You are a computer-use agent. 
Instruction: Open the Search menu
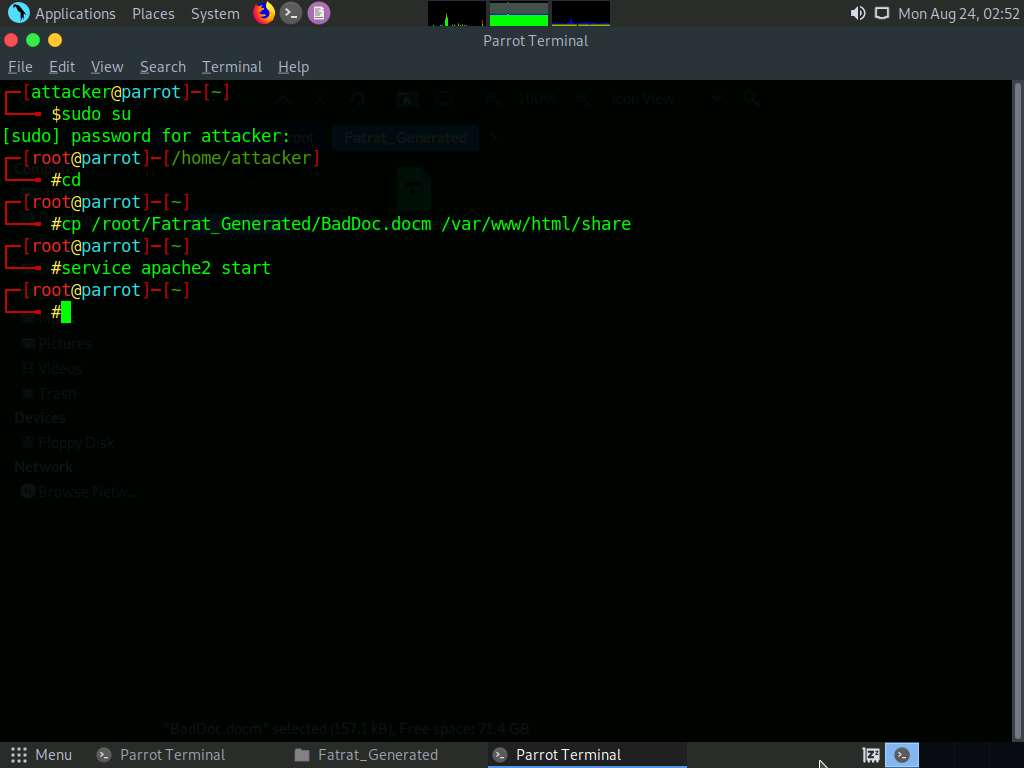tap(163, 67)
